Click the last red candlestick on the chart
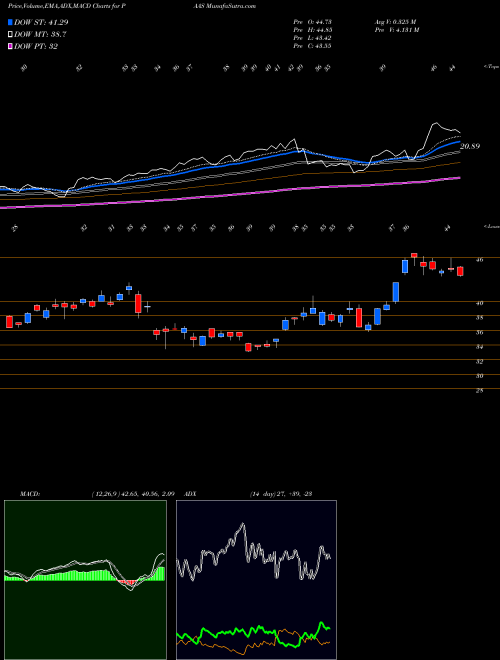The image size is (500, 660). click(460, 271)
